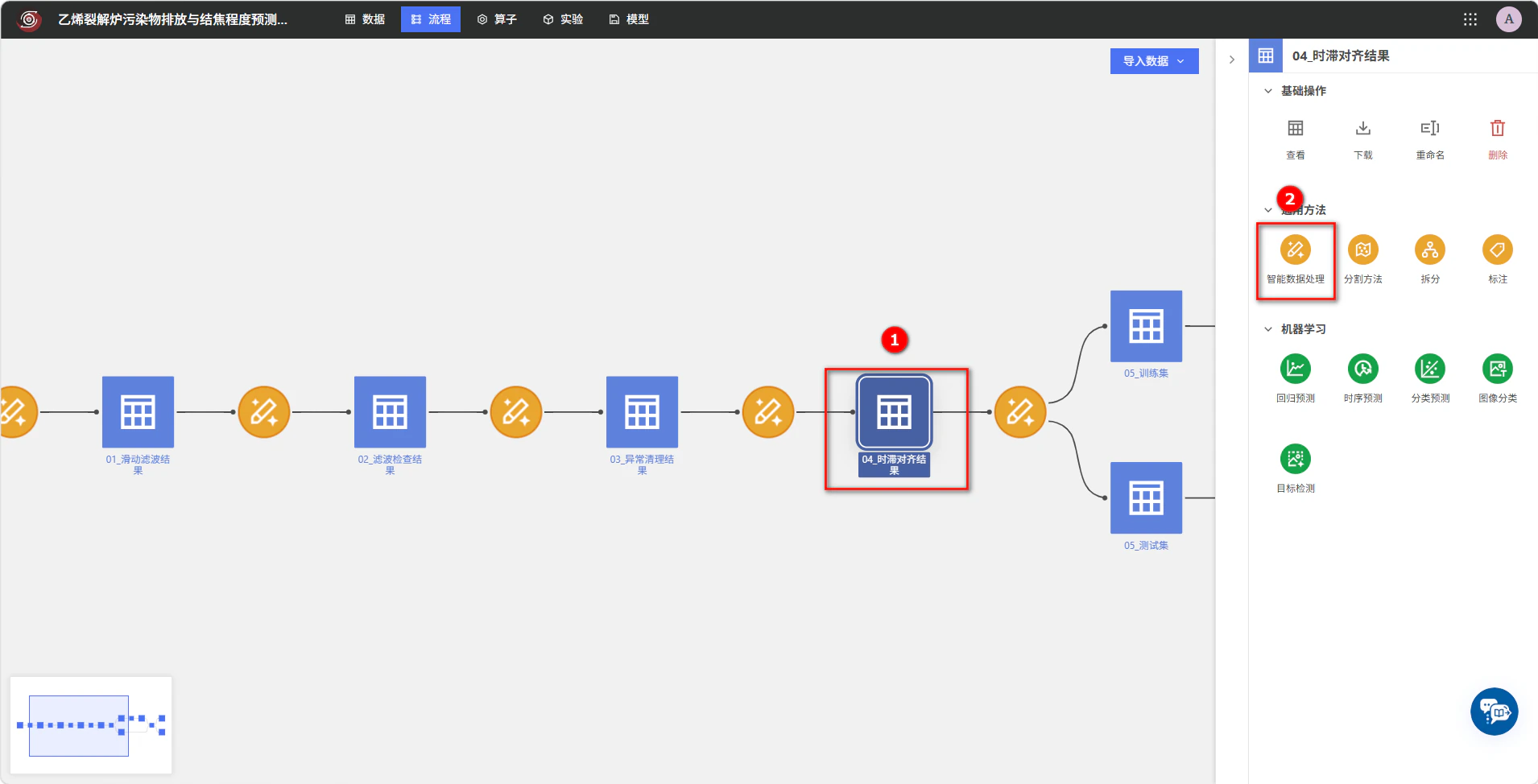Viewport: 1538px width, 784px height.
Task: Collapse the right side panel arrow
Action: (x=1231, y=60)
